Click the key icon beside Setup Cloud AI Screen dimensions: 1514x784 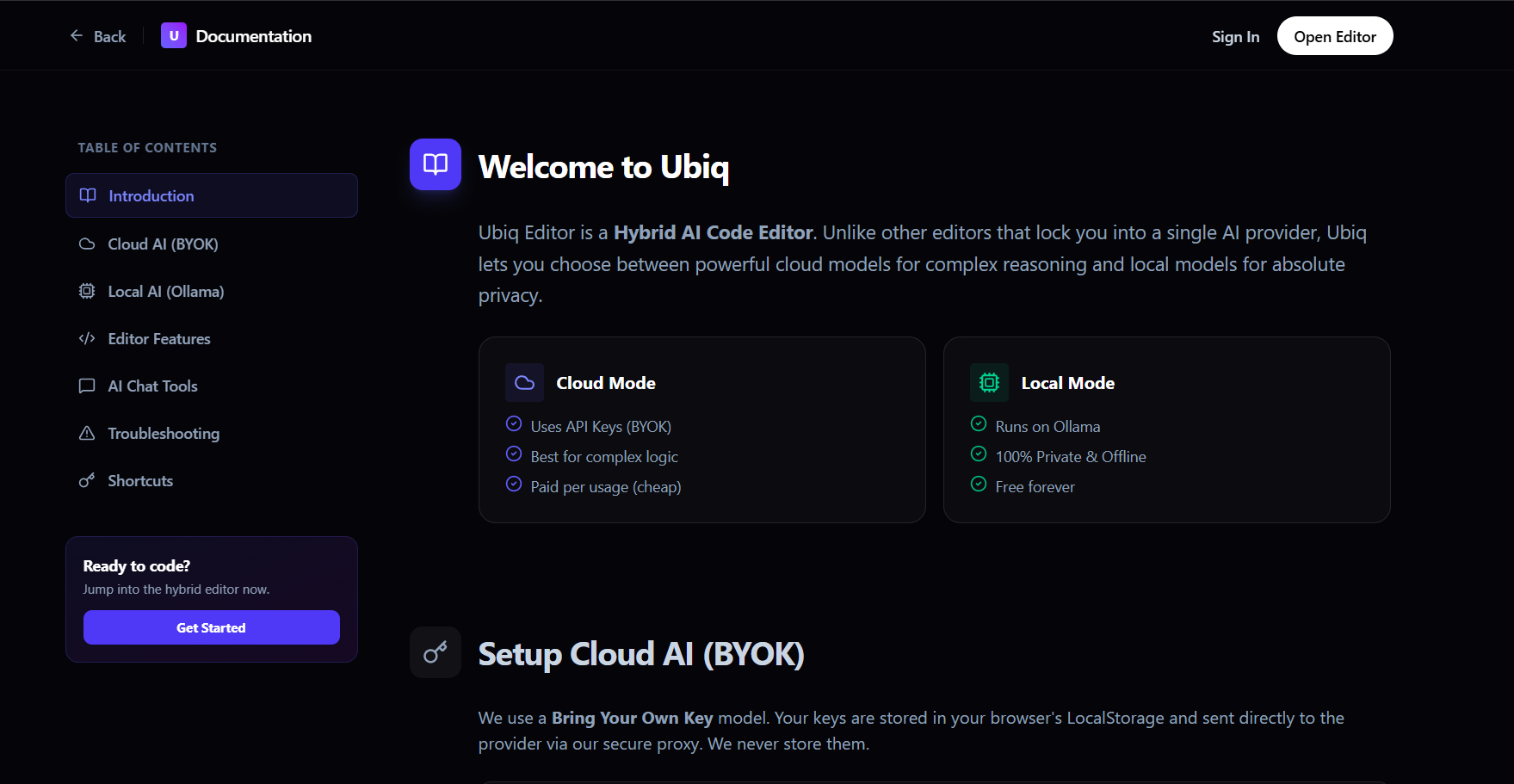pos(436,652)
